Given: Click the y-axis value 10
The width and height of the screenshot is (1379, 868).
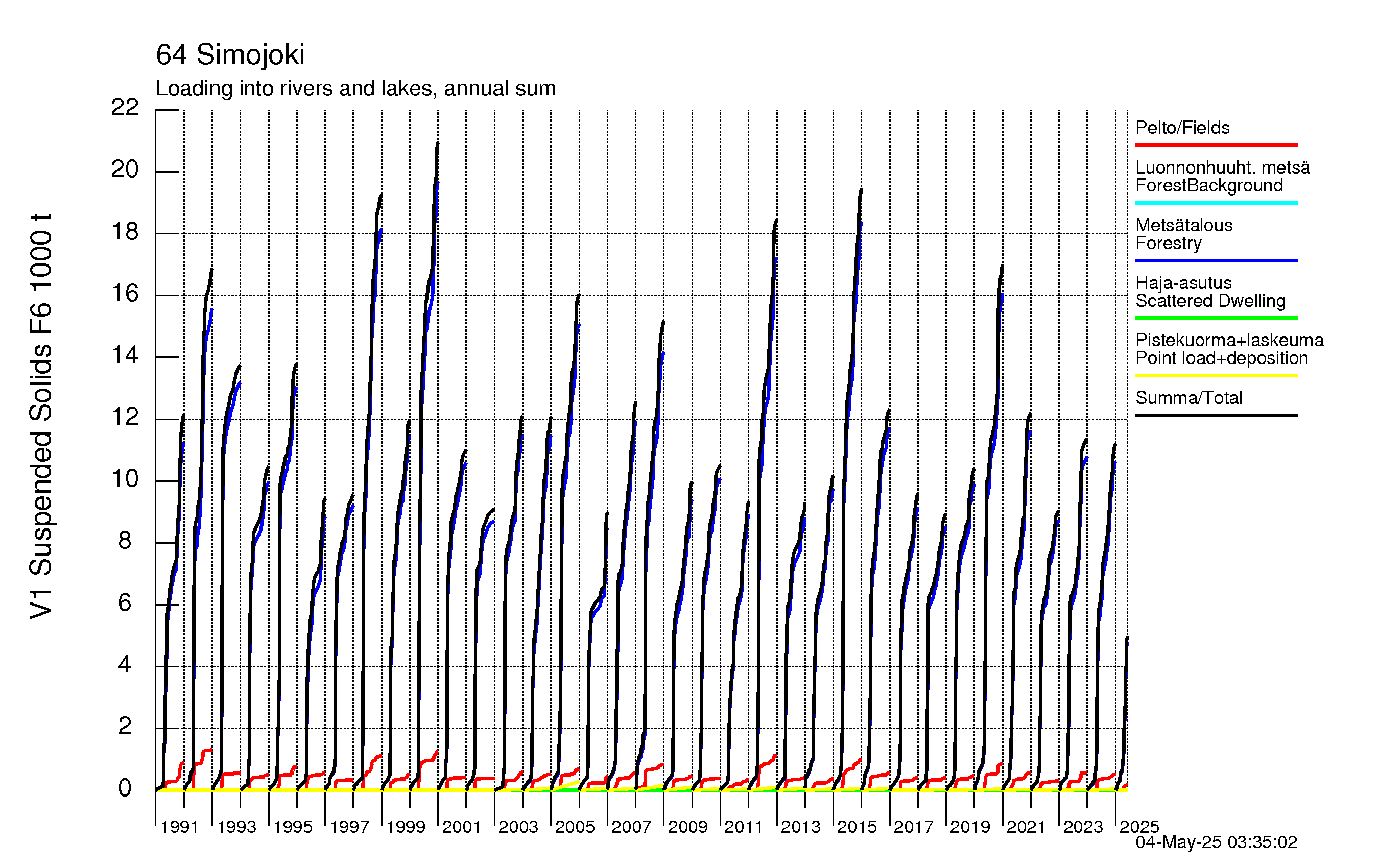Looking at the screenshot, I should click(x=125, y=478).
